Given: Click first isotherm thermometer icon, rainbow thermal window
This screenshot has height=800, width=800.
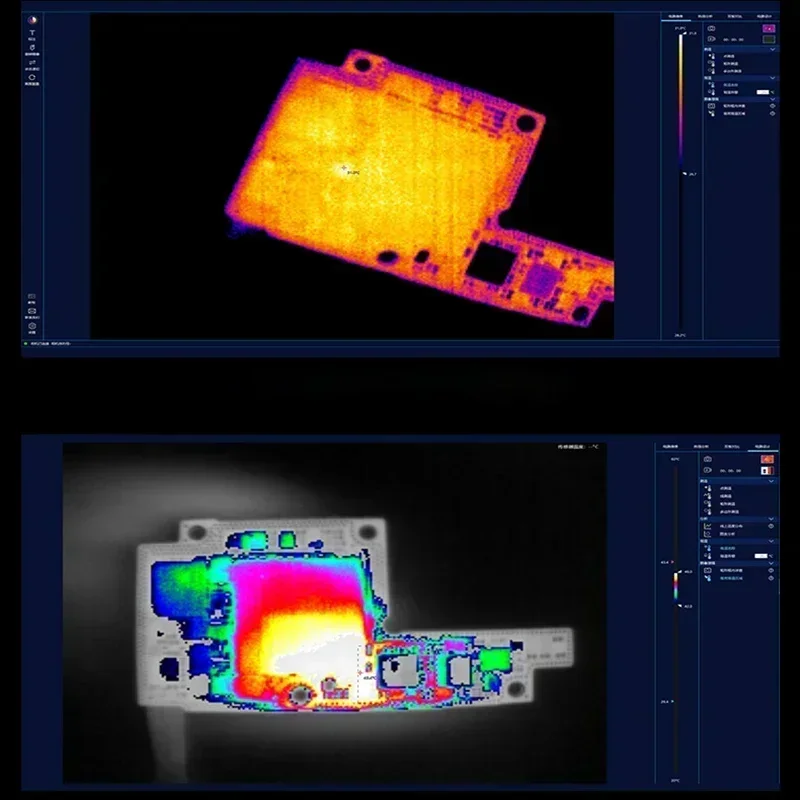Looking at the screenshot, I should point(708,548).
